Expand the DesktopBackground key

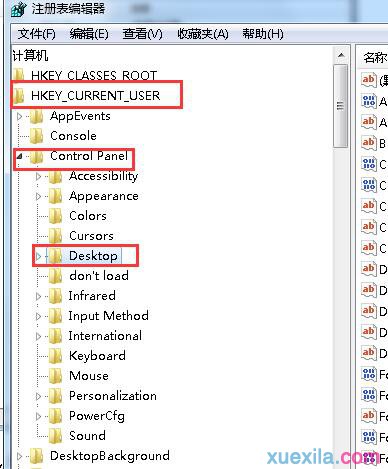coord(19,456)
